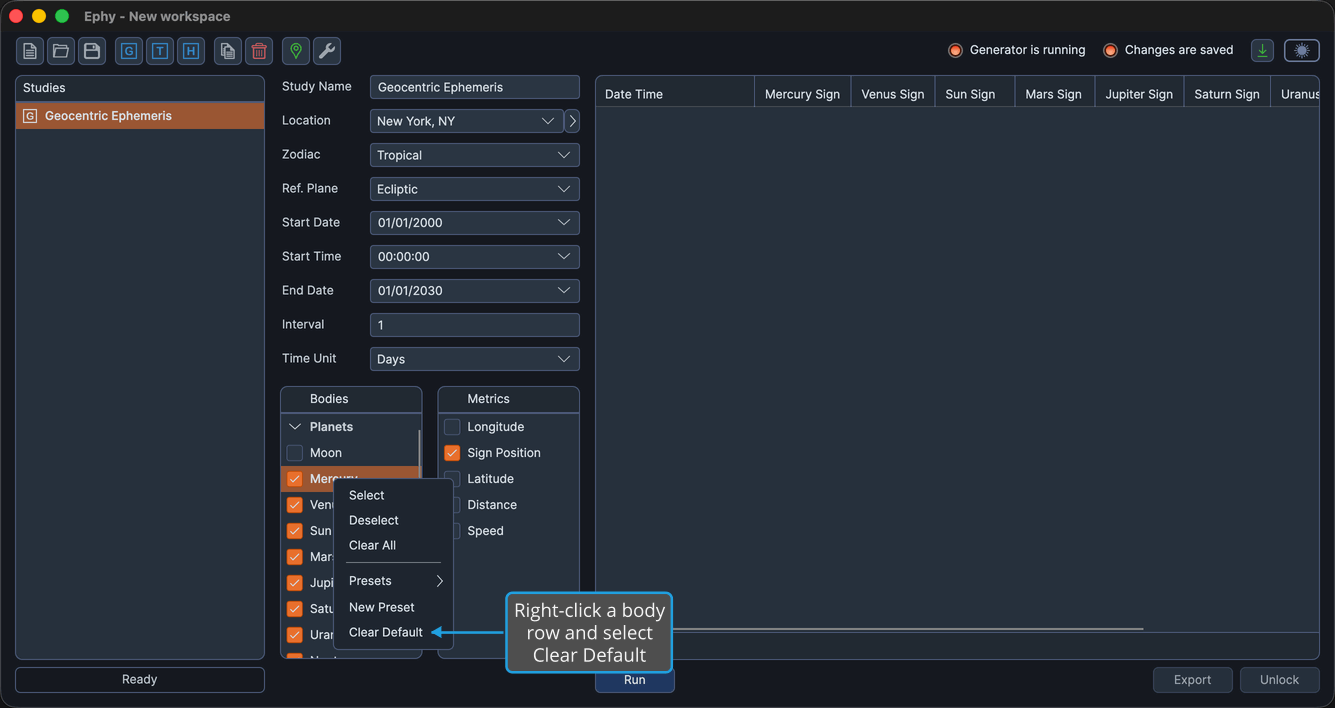This screenshot has width=1335, height=708.
Task: Click the arrow button next to Location
Action: pos(572,121)
